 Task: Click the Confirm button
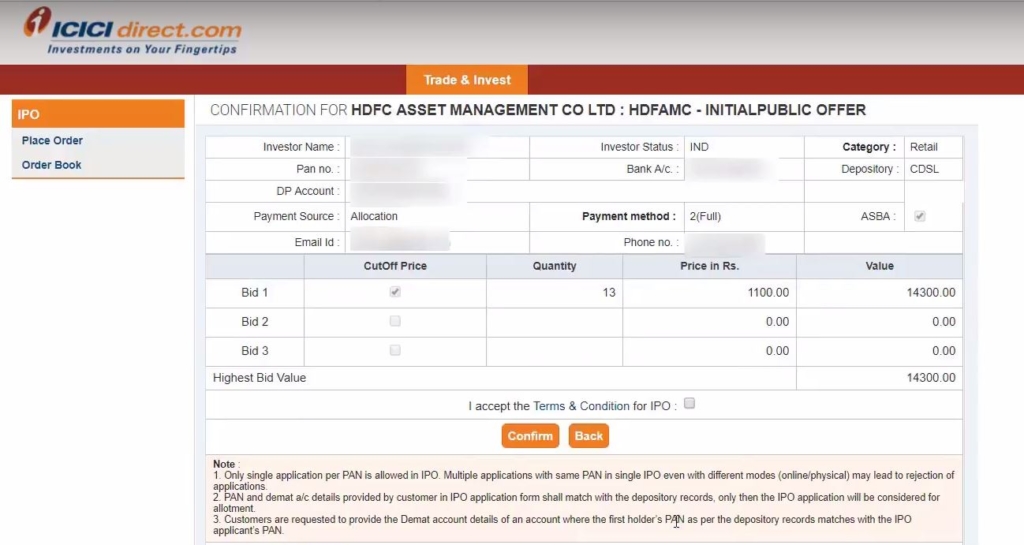click(x=530, y=436)
